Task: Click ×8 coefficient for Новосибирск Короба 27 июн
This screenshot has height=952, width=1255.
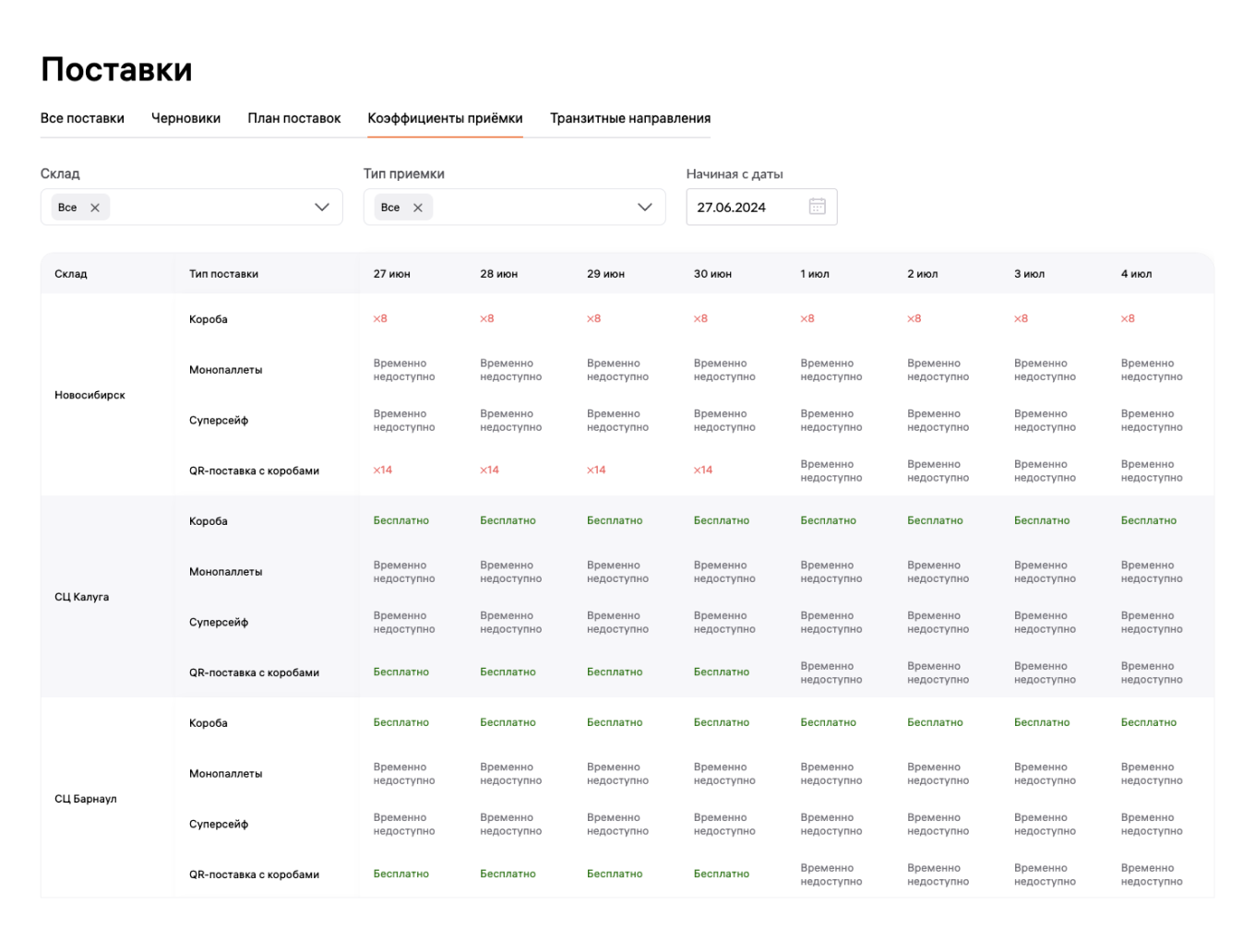Action: (380, 318)
